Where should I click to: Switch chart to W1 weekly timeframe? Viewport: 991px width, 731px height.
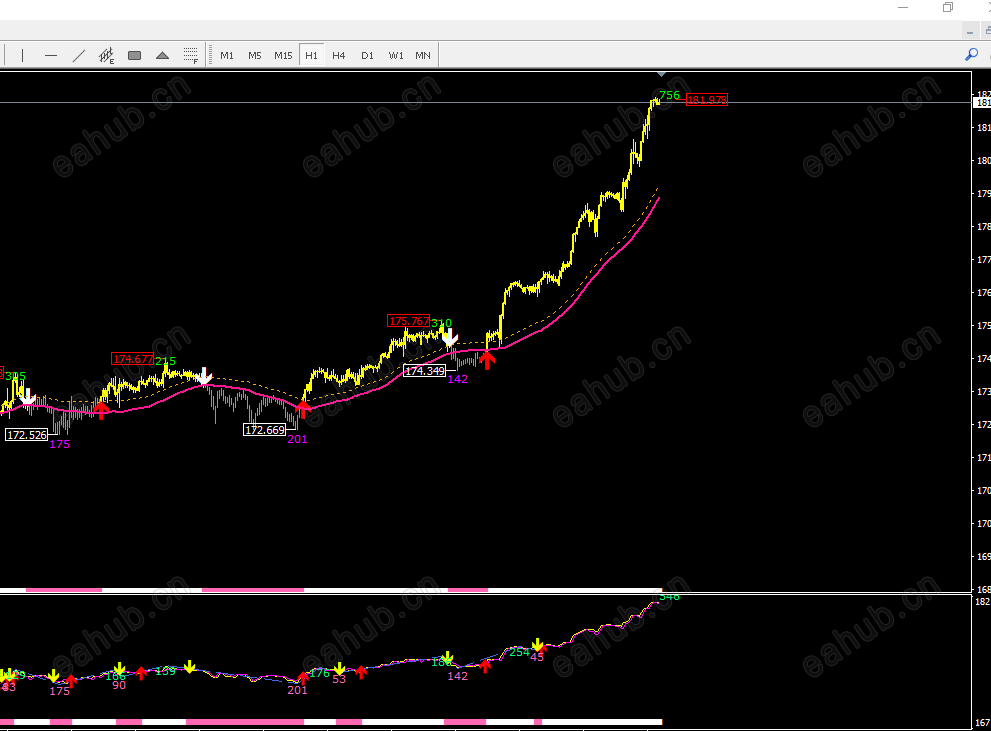396,56
